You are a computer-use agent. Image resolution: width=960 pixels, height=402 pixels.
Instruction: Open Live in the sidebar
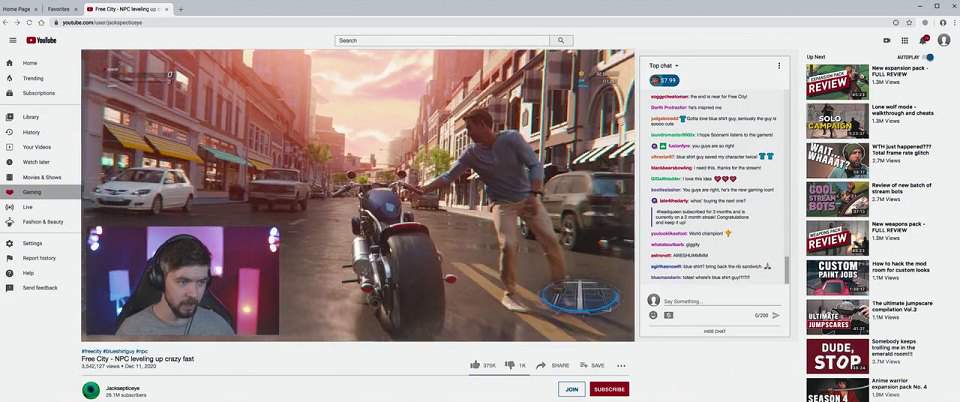(x=40, y=207)
